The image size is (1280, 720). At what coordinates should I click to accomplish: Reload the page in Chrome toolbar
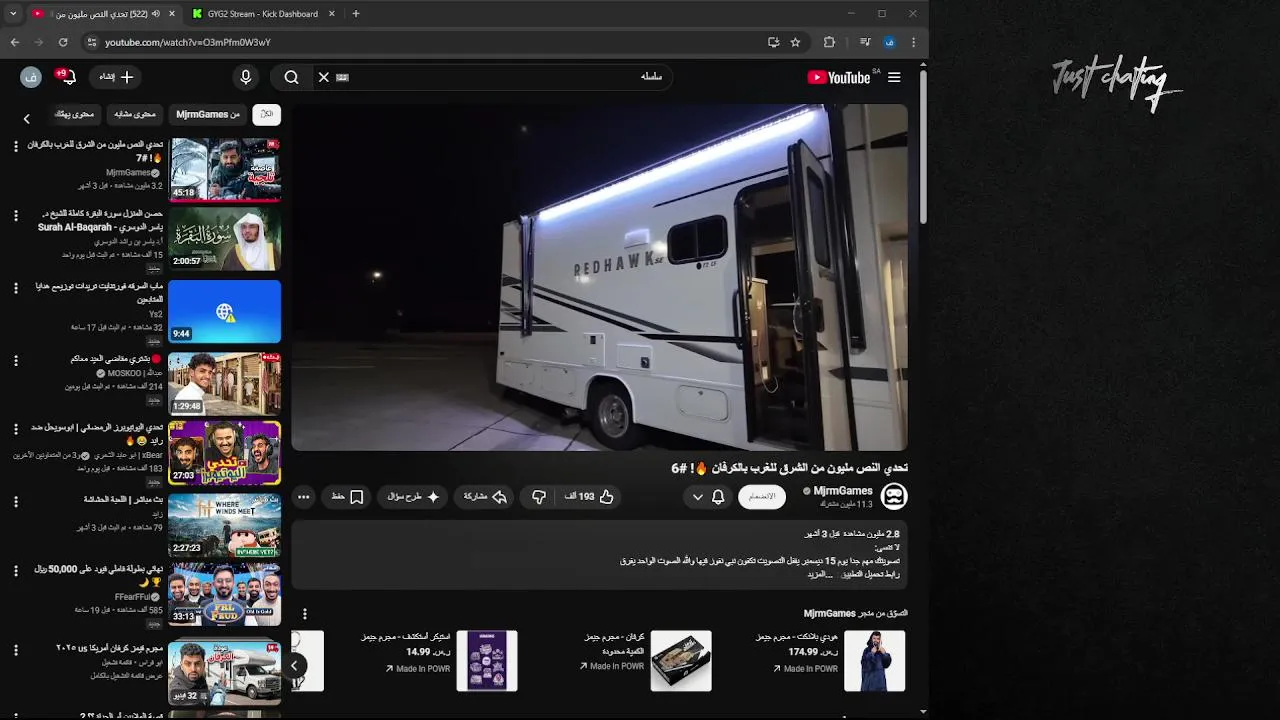63,42
